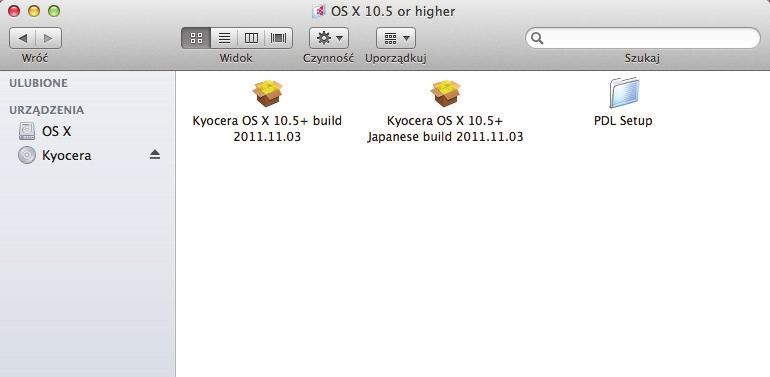This screenshot has width=770, height=377.
Task: Go forward with the right arrow button
Action: pyautogui.click(x=48, y=38)
